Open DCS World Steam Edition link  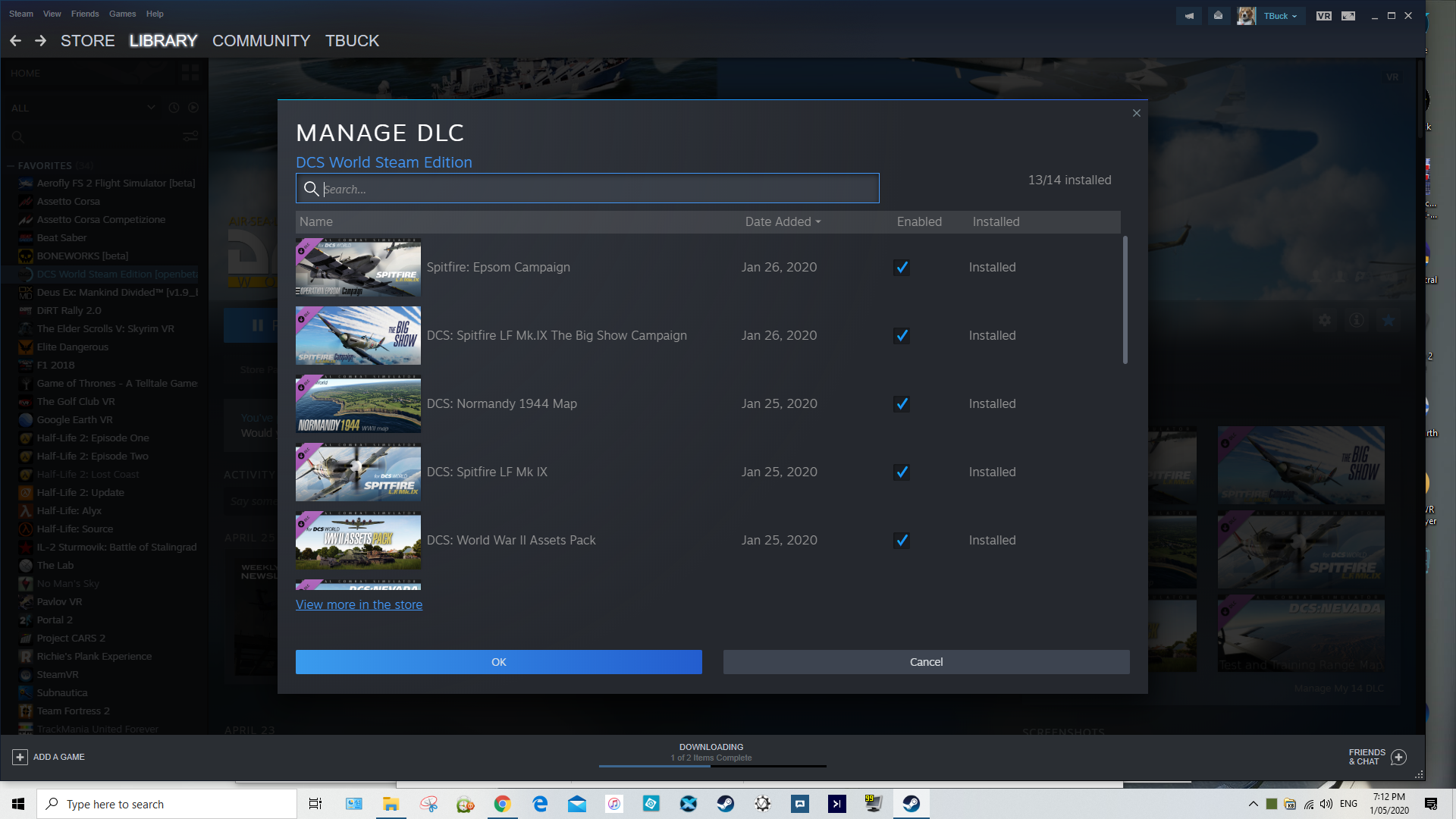(x=384, y=162)
